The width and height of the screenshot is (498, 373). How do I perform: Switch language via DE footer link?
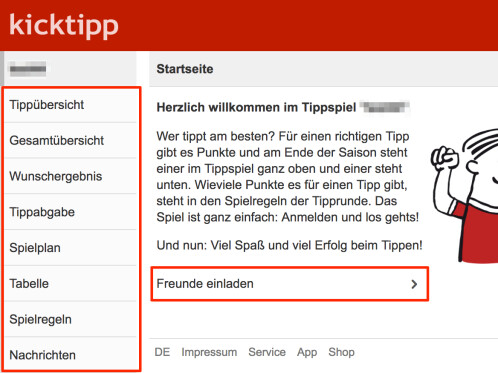(162, 352)
